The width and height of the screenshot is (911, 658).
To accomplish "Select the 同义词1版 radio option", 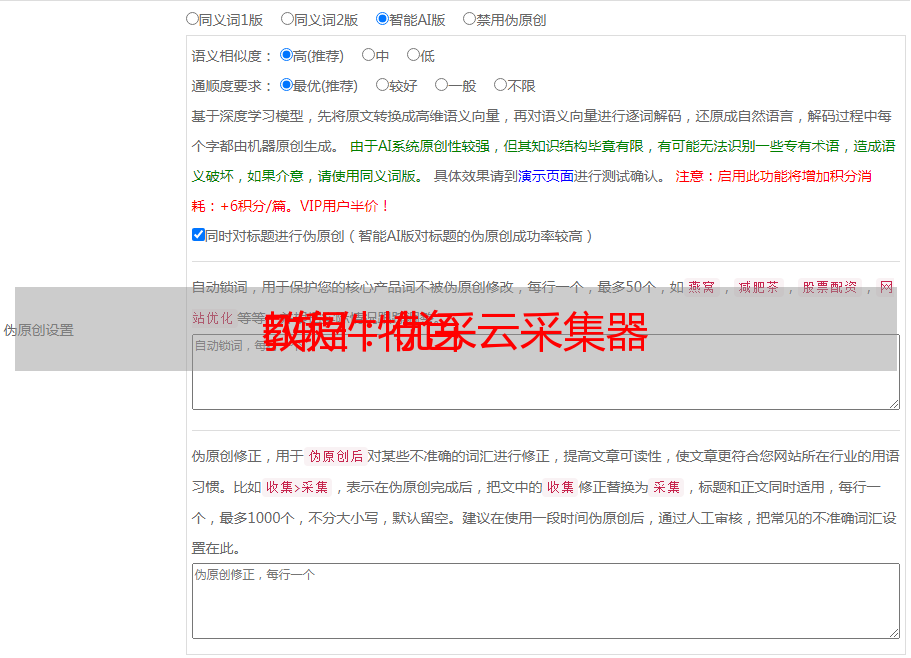I will [192, 19].
